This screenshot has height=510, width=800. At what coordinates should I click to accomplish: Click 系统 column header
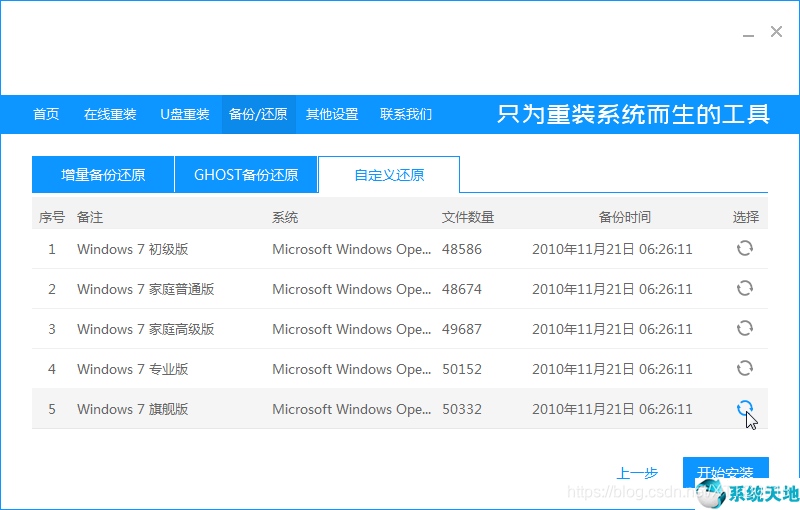tap(285, 217)
